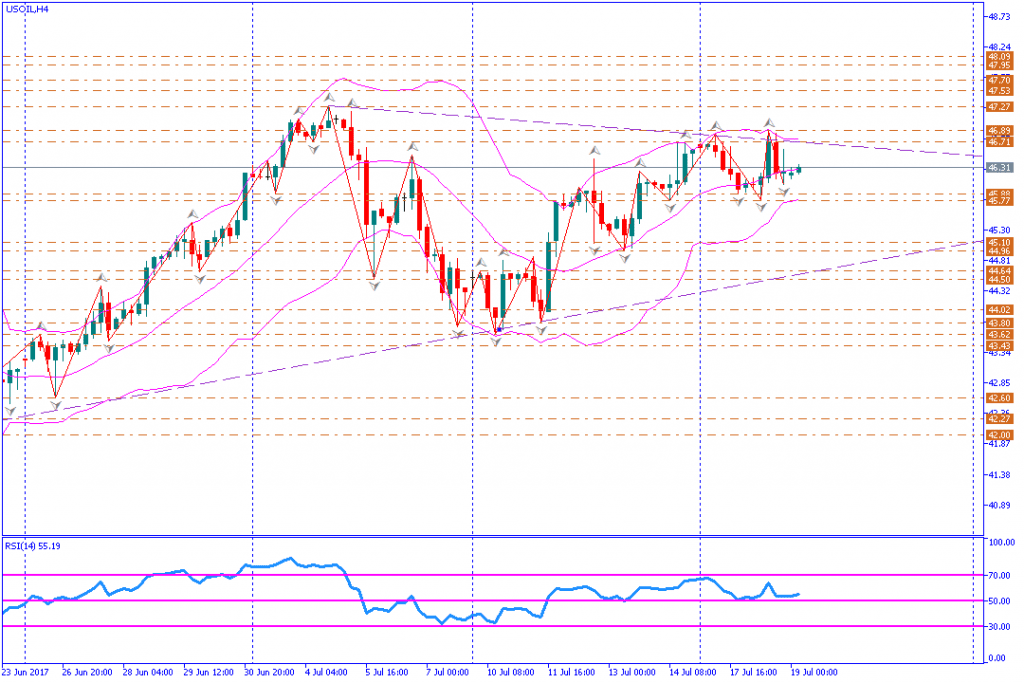Click the 42.00 price level label
1024x683 pixels.
coord(1000,436)
